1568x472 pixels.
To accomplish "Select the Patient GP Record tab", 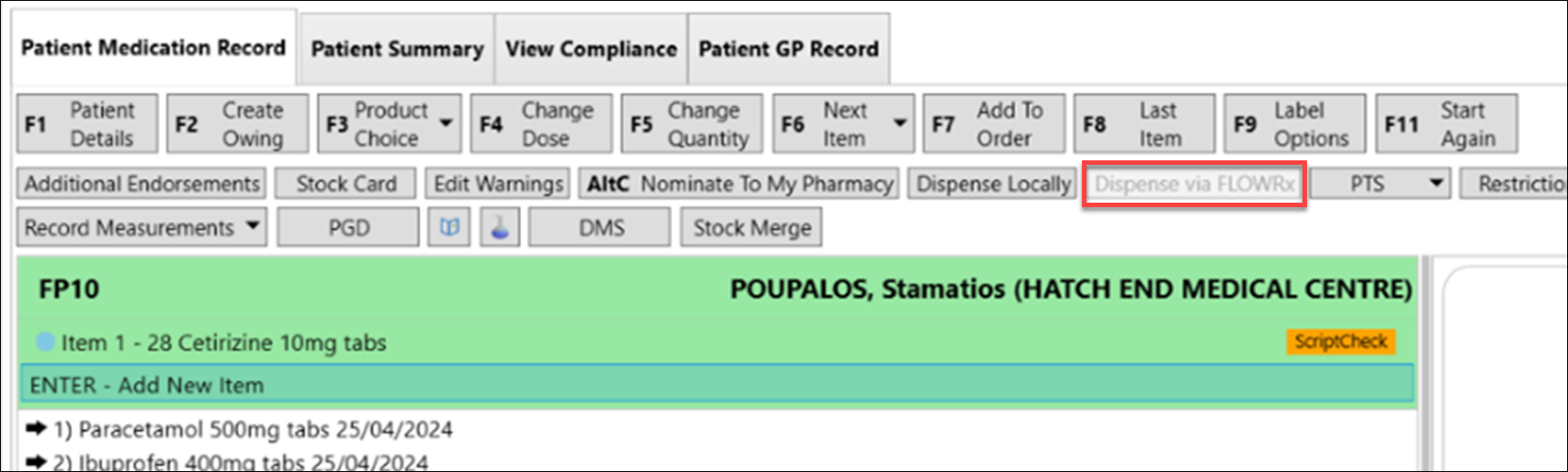I will click(x=789, y=49).
